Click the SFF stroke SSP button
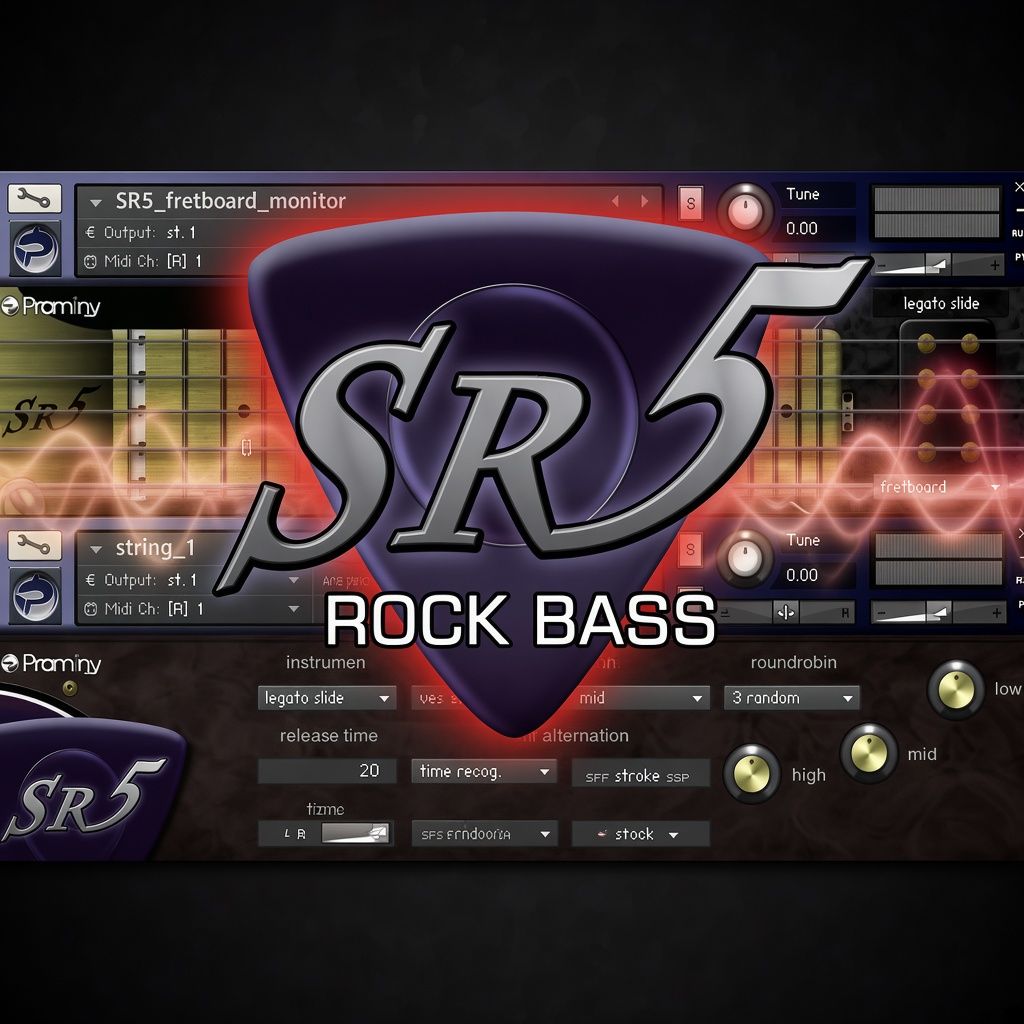The height and width of the screenshot is (1024, 1024). 640,775
